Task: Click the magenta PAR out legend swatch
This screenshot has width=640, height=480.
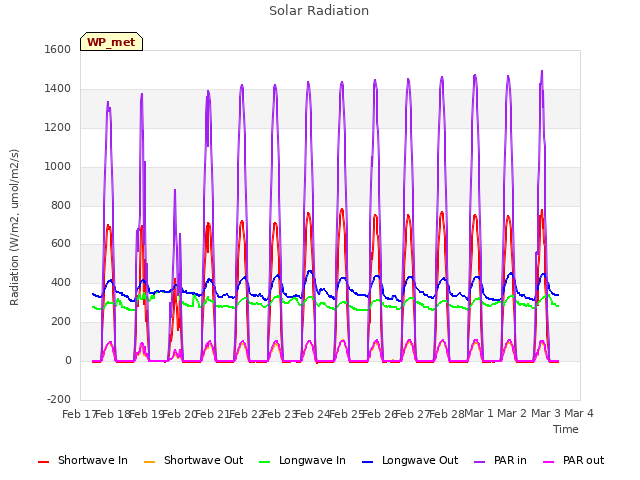Action: (x=549, y=462)
